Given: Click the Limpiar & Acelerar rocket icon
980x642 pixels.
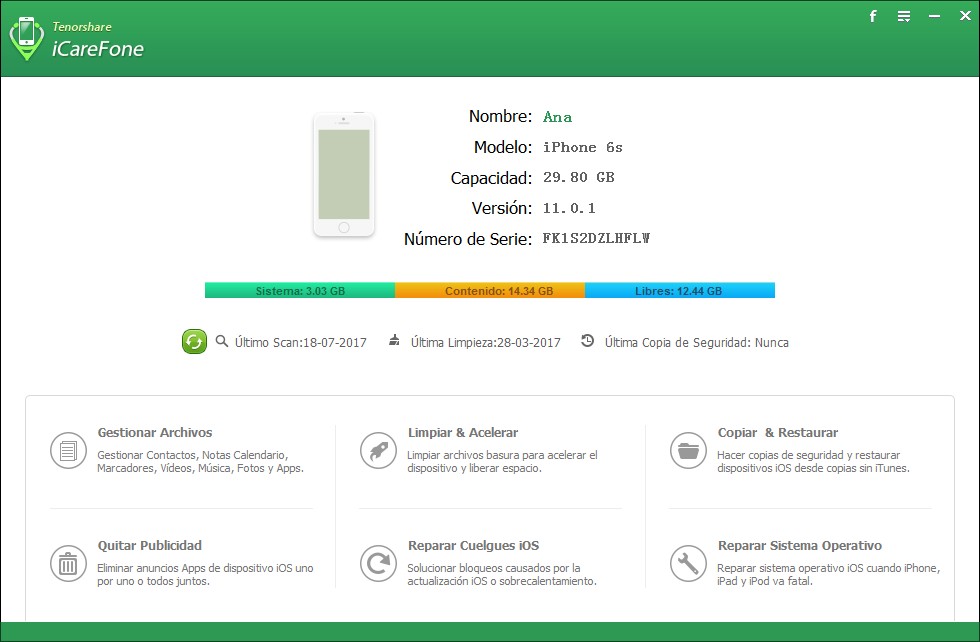Looking at the screenshot, I should (x=378, y=450).
